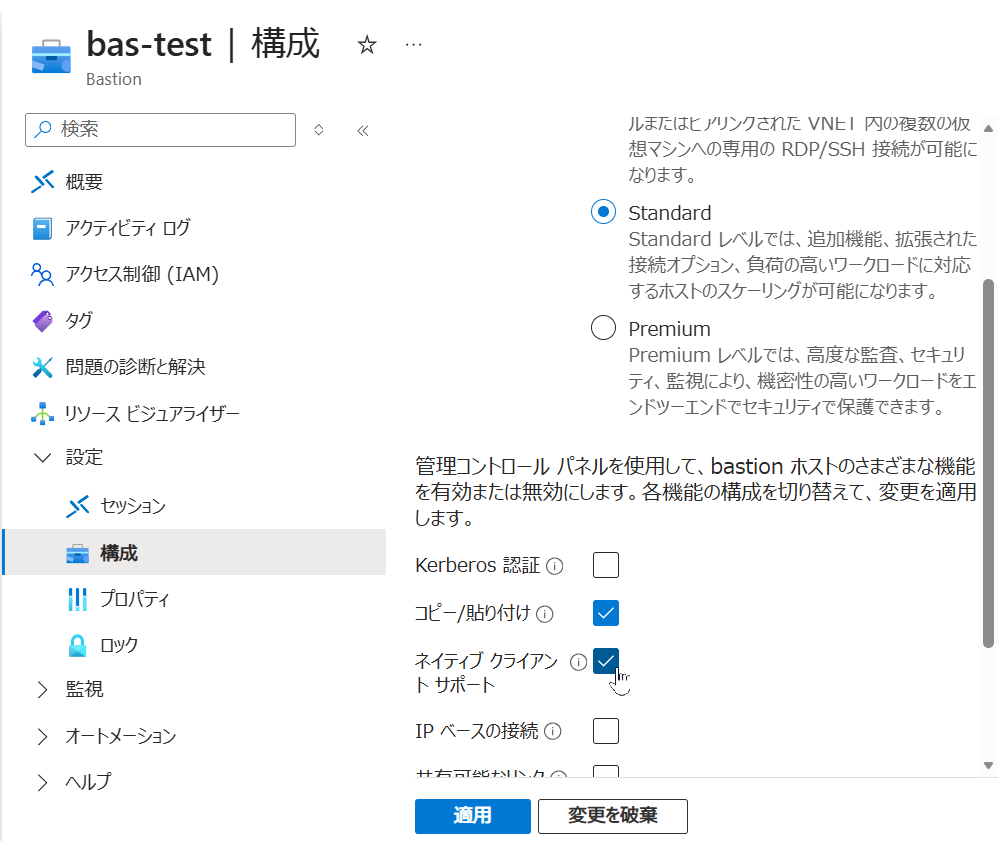Open the セッション menu item
This screenshot has height=841, width=999.
132,506
